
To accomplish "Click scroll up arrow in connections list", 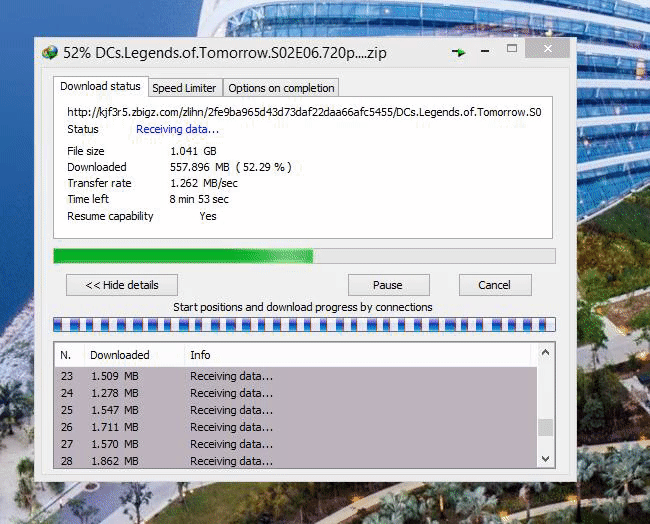I will click(546, 353).
